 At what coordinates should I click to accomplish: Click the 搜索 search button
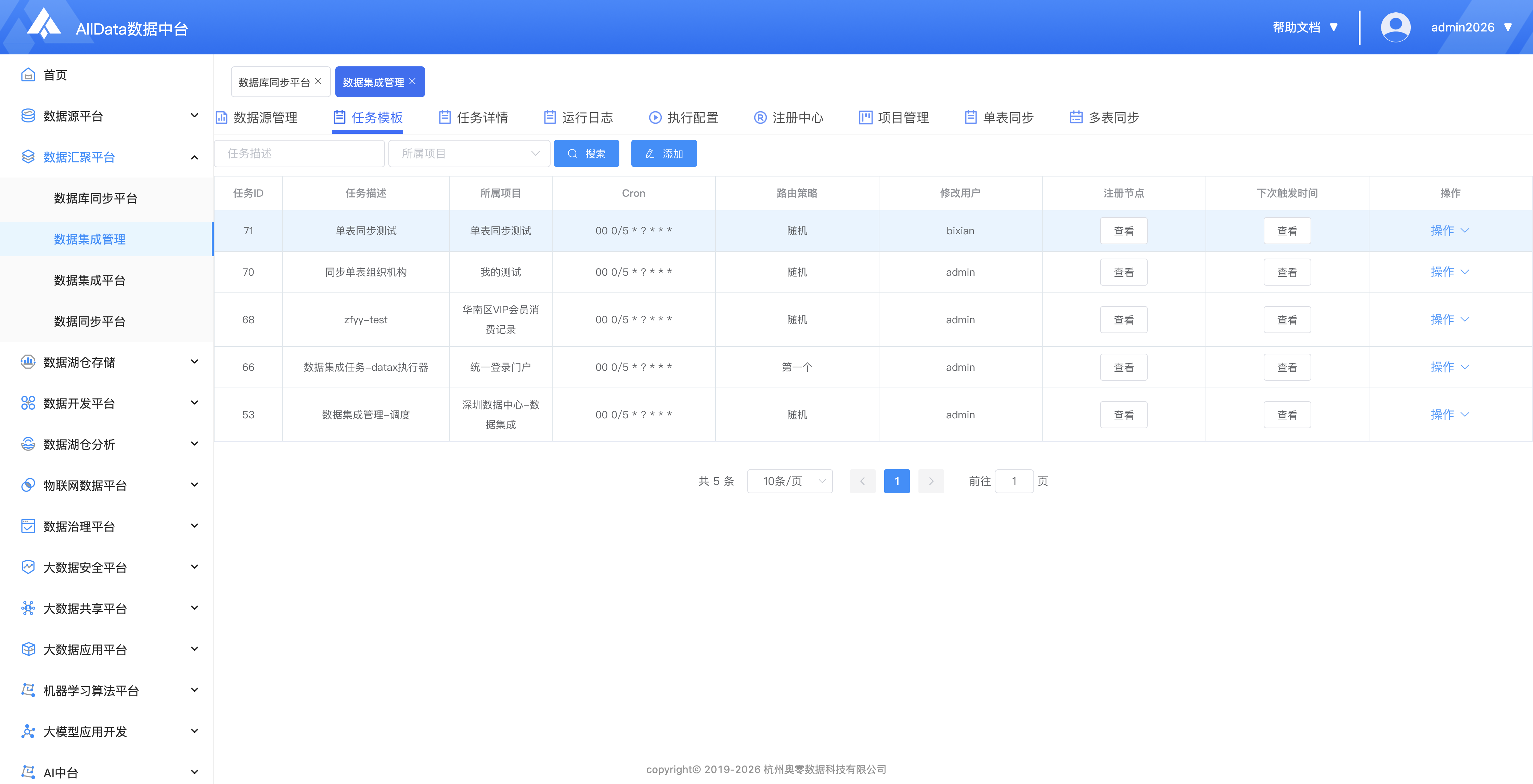coord(586,154)
